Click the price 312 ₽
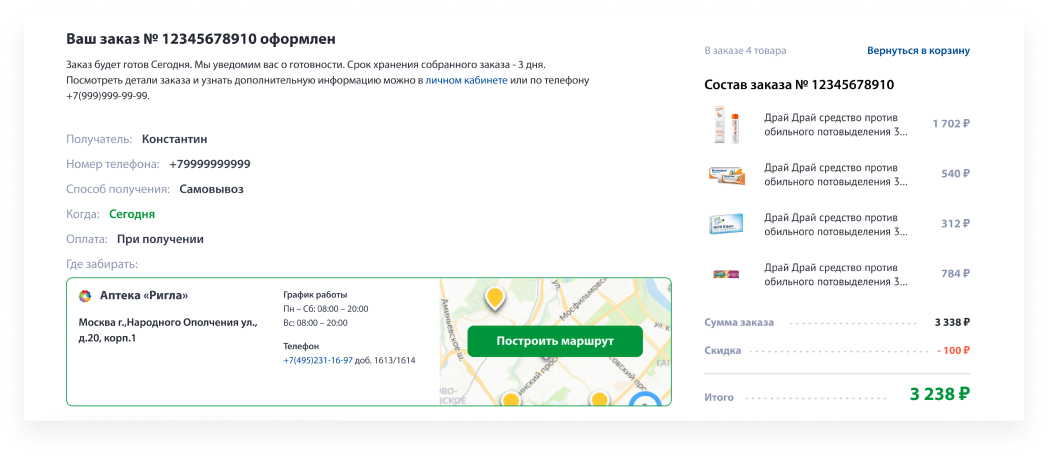 955,224
